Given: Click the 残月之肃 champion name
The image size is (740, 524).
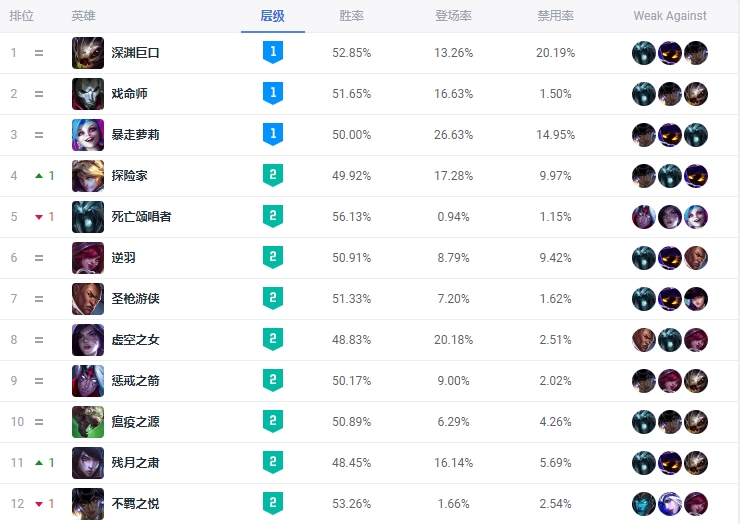Looking at the screenshot, I should point(135,463).
